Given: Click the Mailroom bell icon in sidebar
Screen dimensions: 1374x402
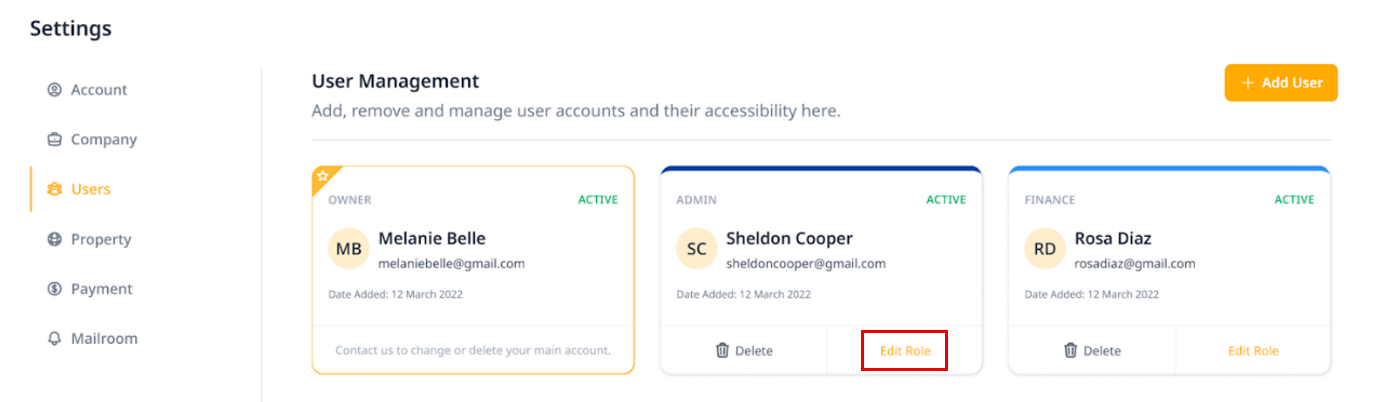Looking at the screenshot, I should tap(55, 339).
